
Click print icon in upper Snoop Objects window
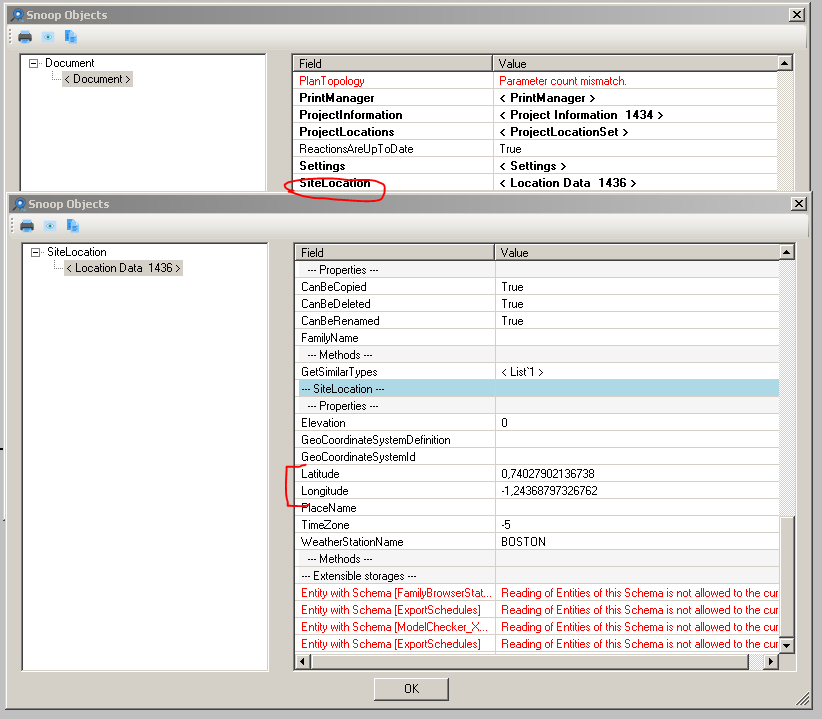pyautogui.click(x=25, y=37)
